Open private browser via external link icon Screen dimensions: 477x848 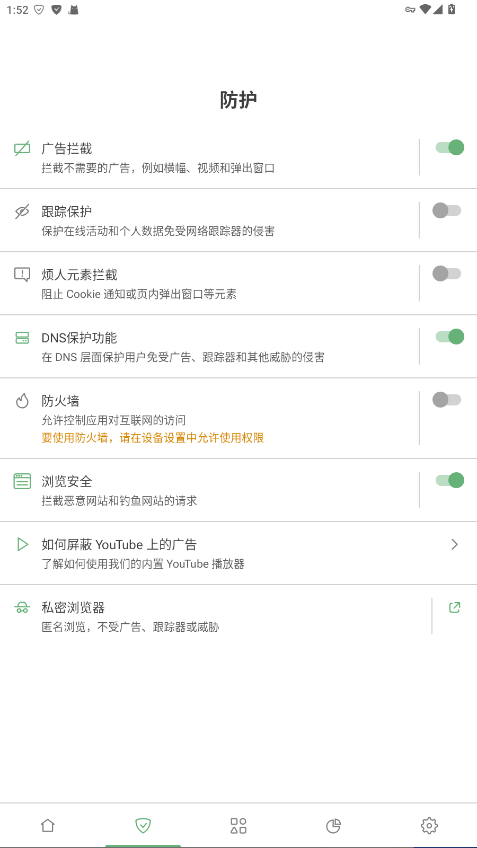coord(454,607)
